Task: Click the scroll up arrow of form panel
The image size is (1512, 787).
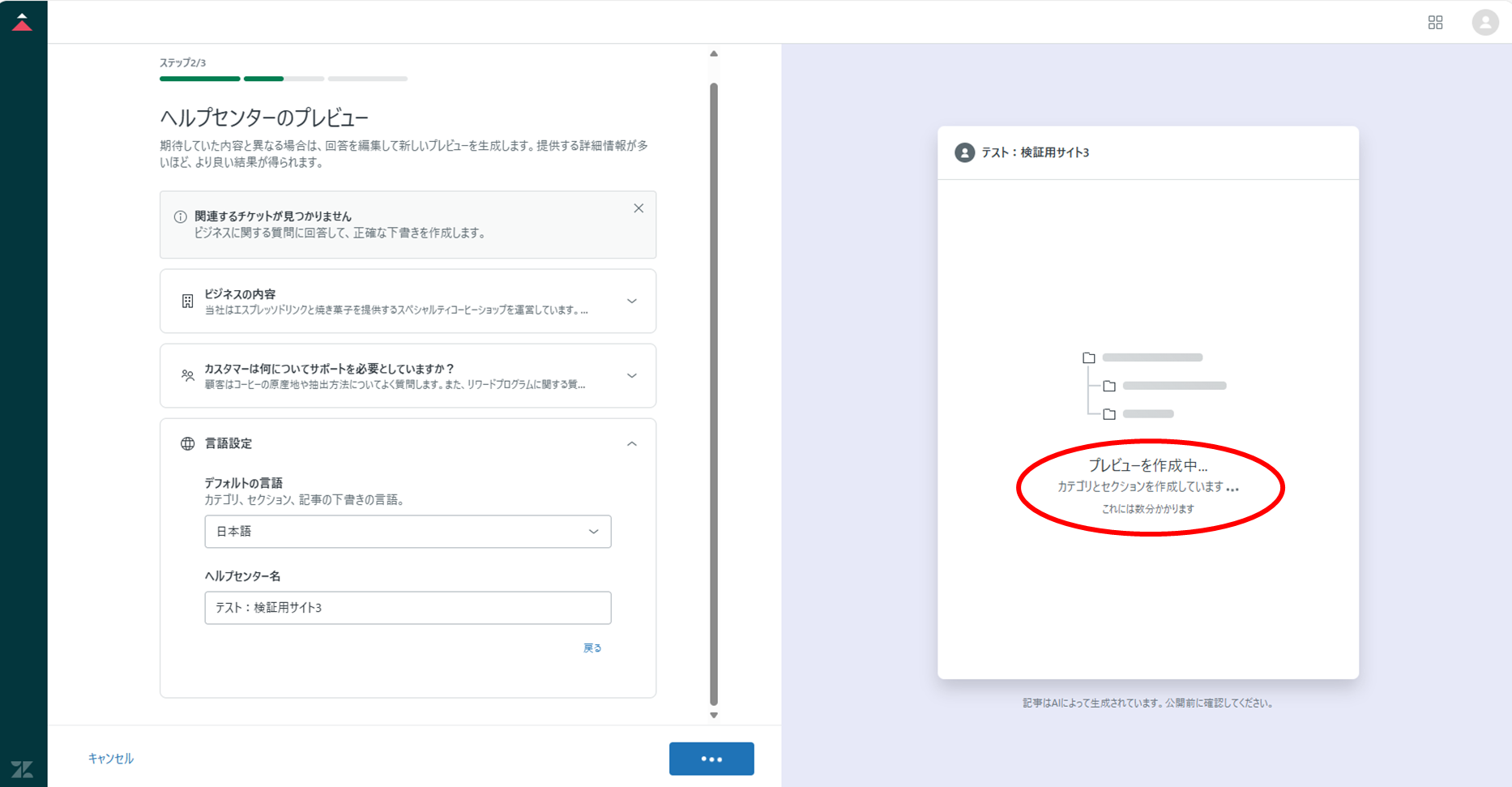Action: [x=714, y=53]
